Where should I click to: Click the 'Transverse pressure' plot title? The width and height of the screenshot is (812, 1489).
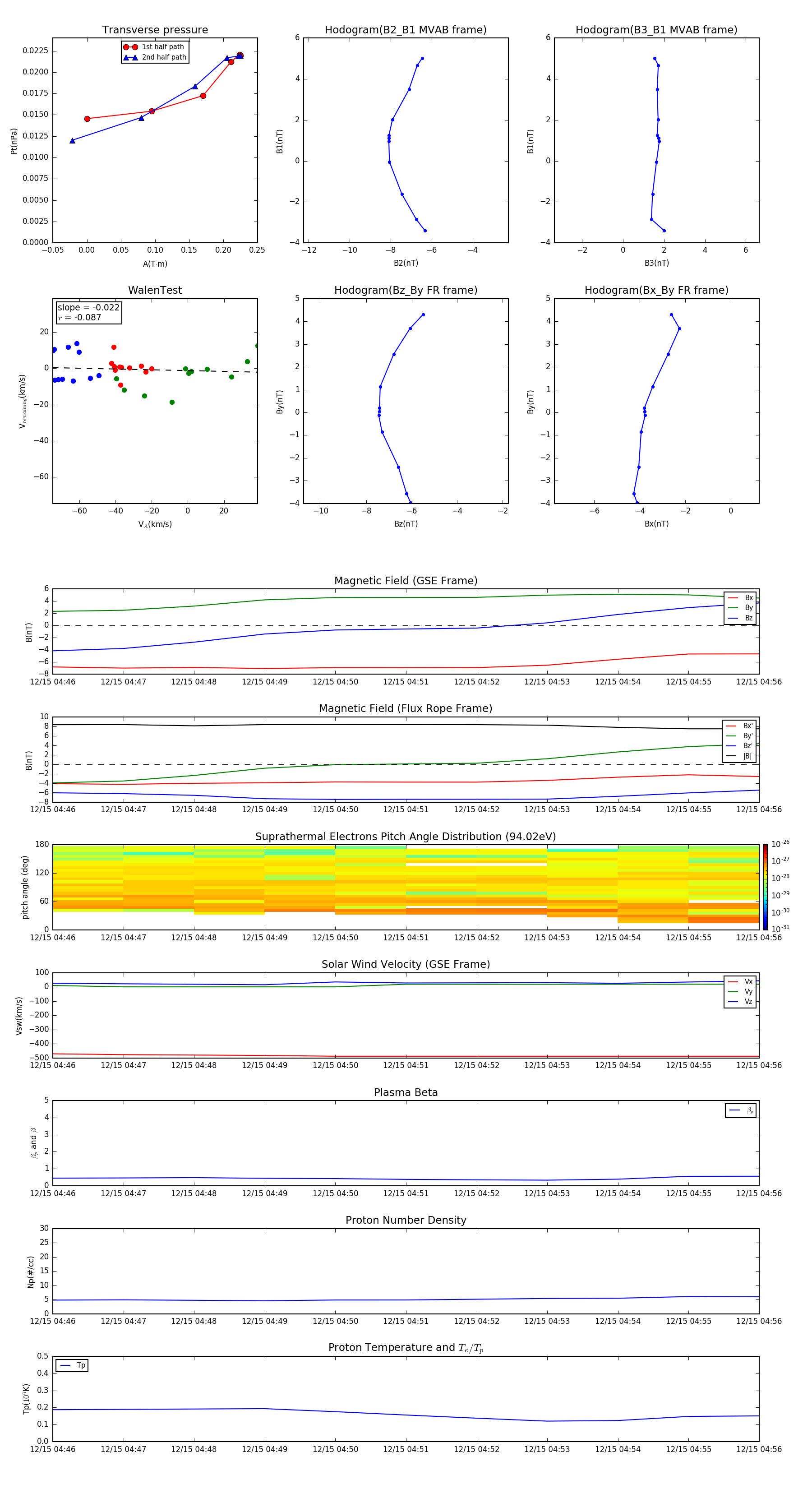(155, 29)
